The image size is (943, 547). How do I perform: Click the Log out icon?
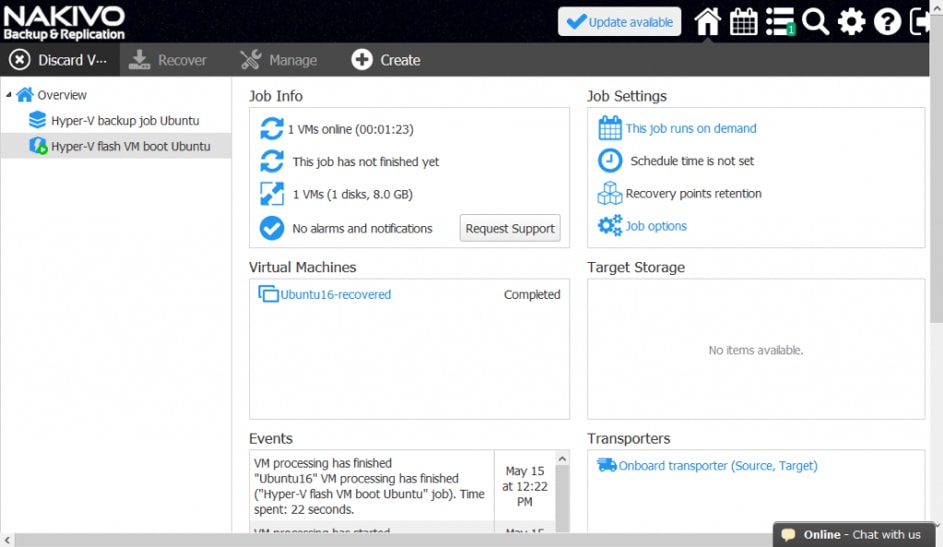[920, 22]
